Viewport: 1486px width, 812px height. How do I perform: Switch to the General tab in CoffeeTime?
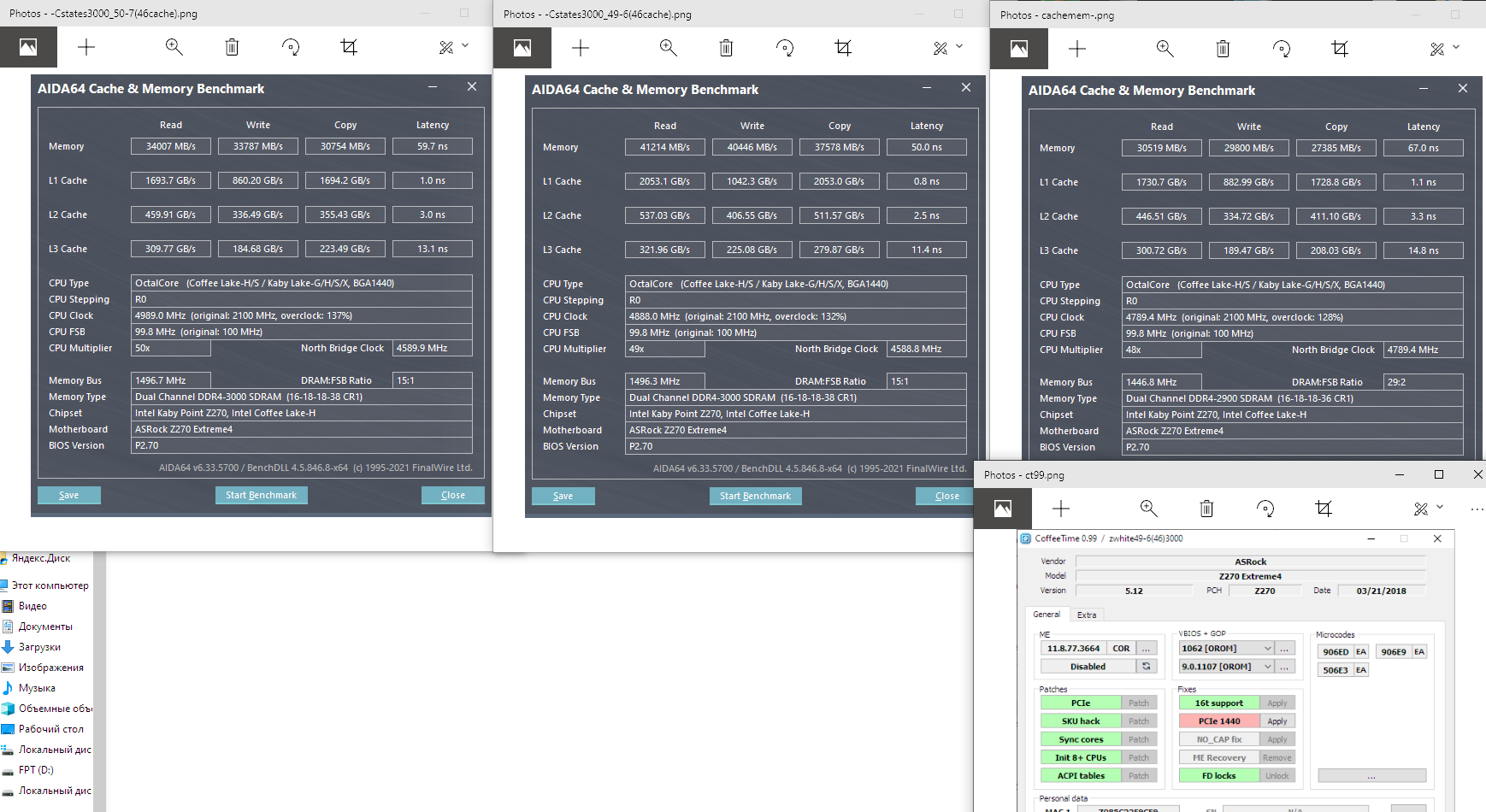[1047, 615]
